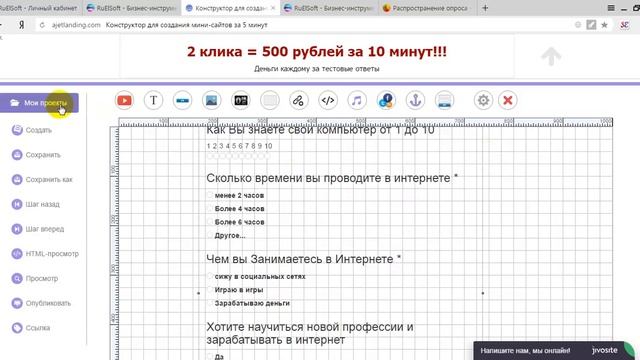Screen dimensions: 640x360
Task: Redo with Шаг вперед
Action: click(38, 229)
